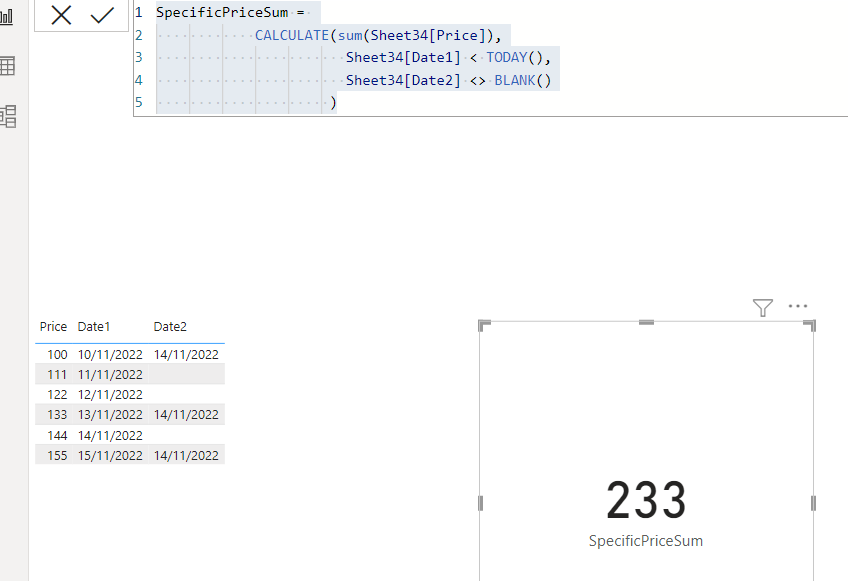Viewport: 848px width, 581px height.
Task: Select the Price cell 144
Action: (x=57, y=435)
